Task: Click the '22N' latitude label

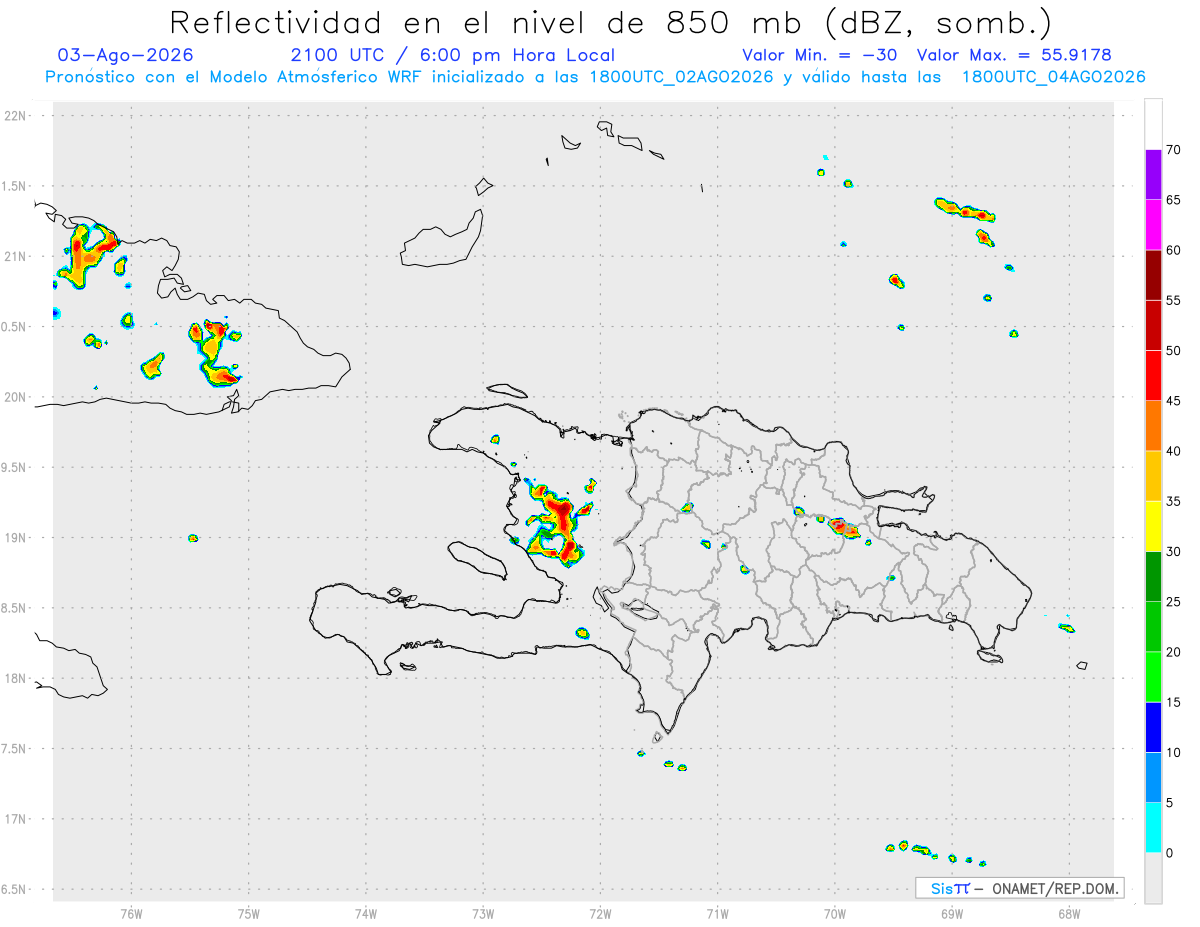Action: pos(17,116)
